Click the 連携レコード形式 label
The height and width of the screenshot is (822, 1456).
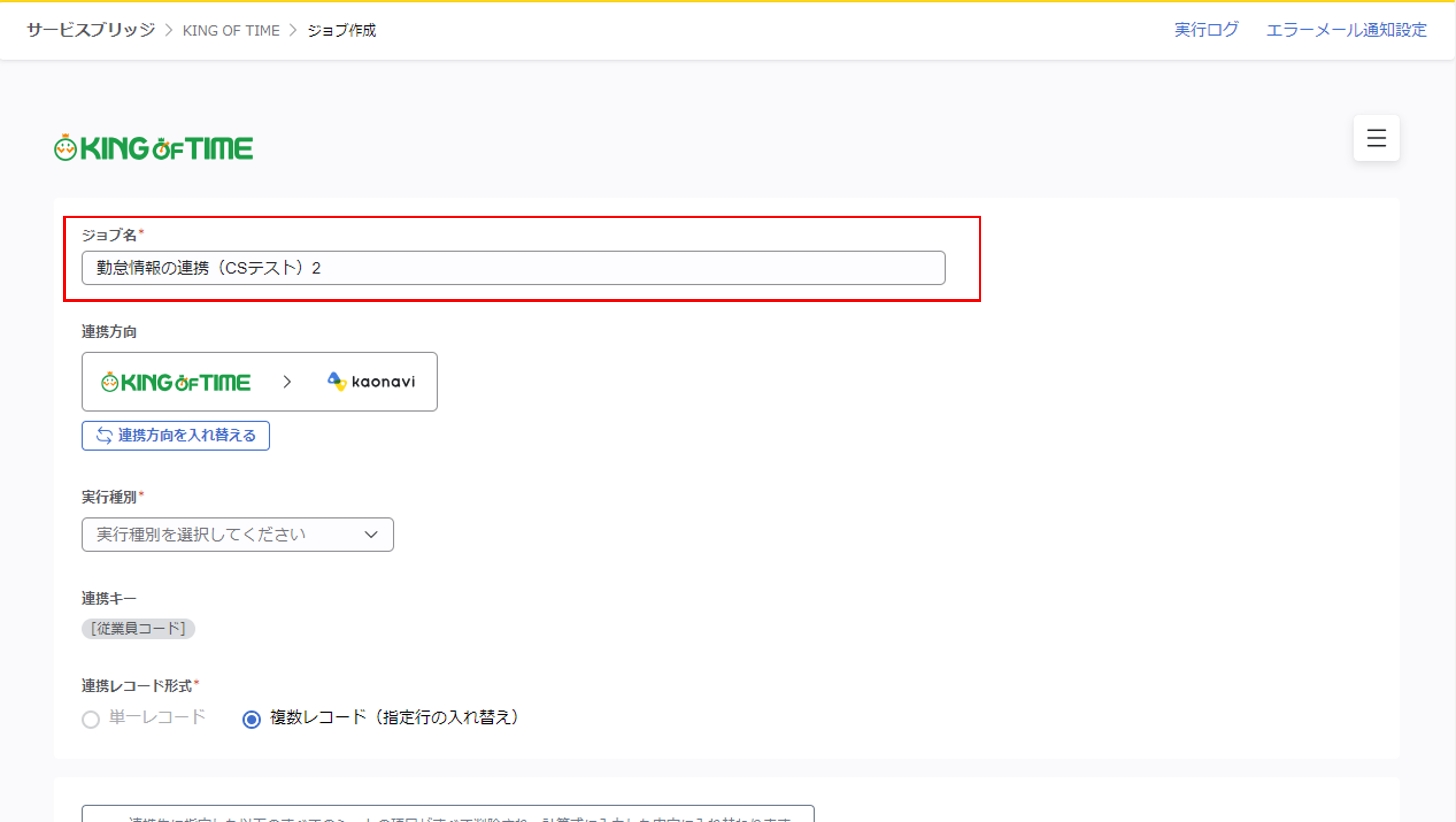click(137, 686)
